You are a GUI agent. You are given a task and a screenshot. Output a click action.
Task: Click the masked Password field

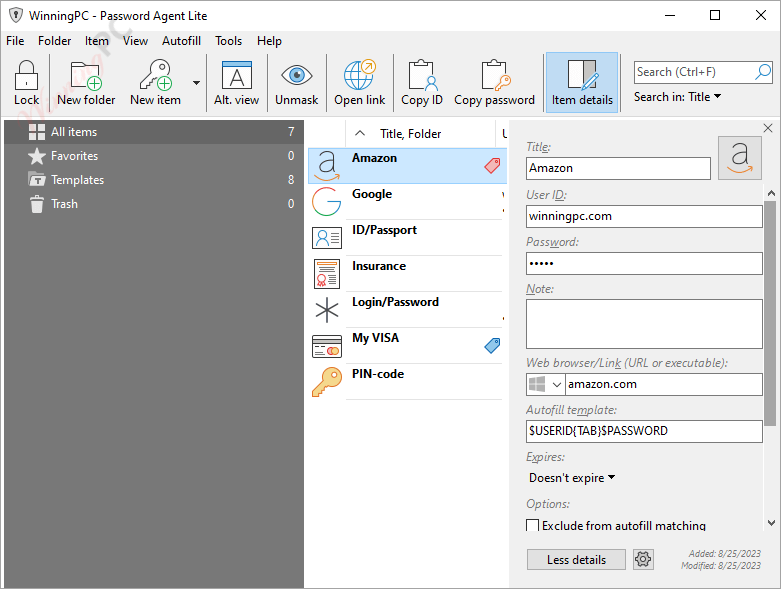tap(644, 263)
